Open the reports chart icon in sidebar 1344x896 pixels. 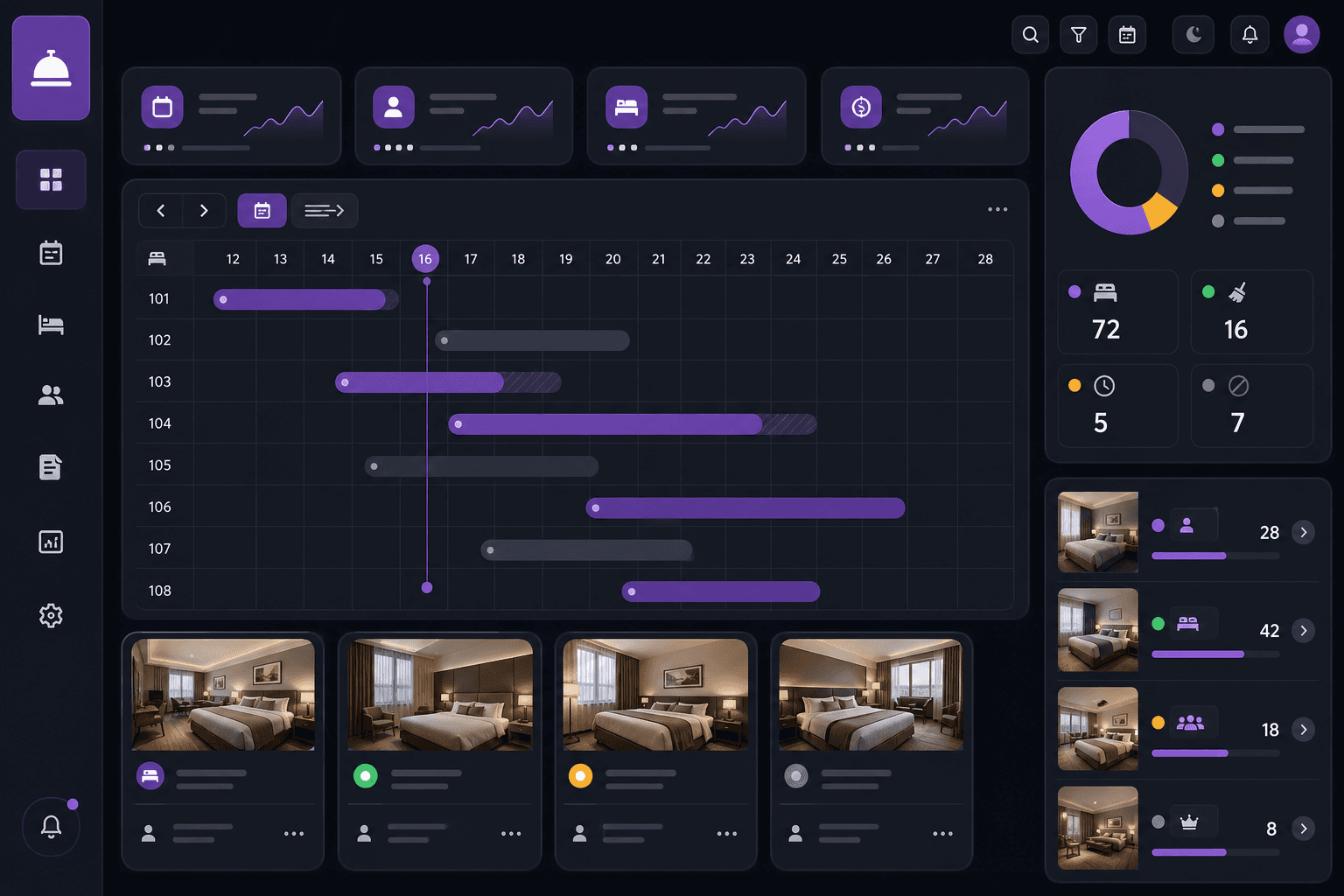(51, 542)
